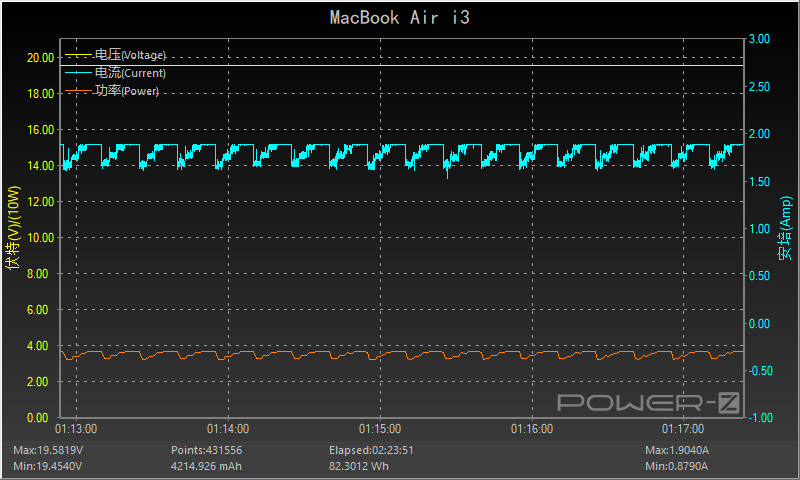The width and height of the screenshot is (800, 480).
Task: Click the cyan current legend line sample
Action: [x=78, y=73]
